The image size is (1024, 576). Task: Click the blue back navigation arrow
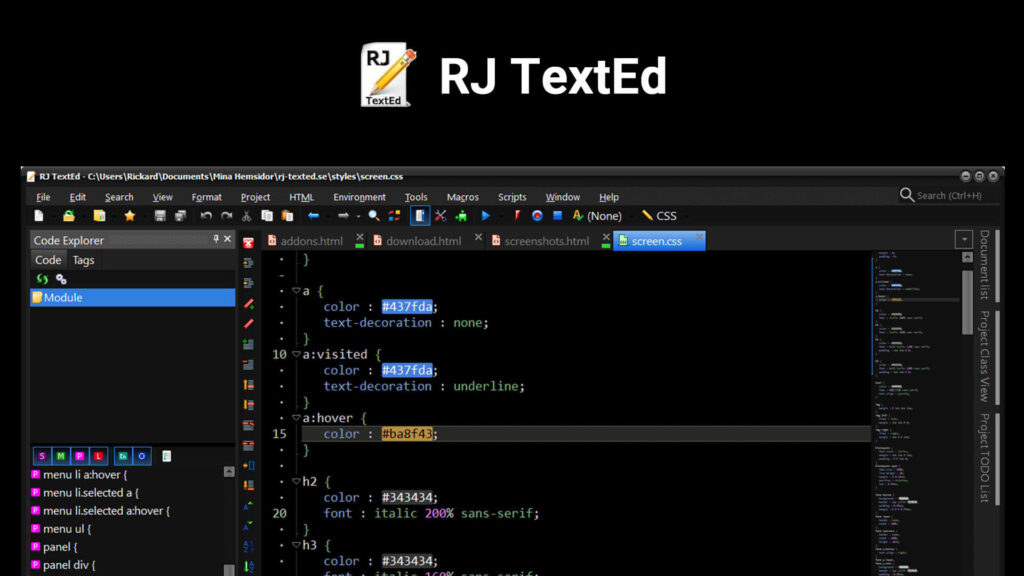pyautogui.click(x=313, y=216)
